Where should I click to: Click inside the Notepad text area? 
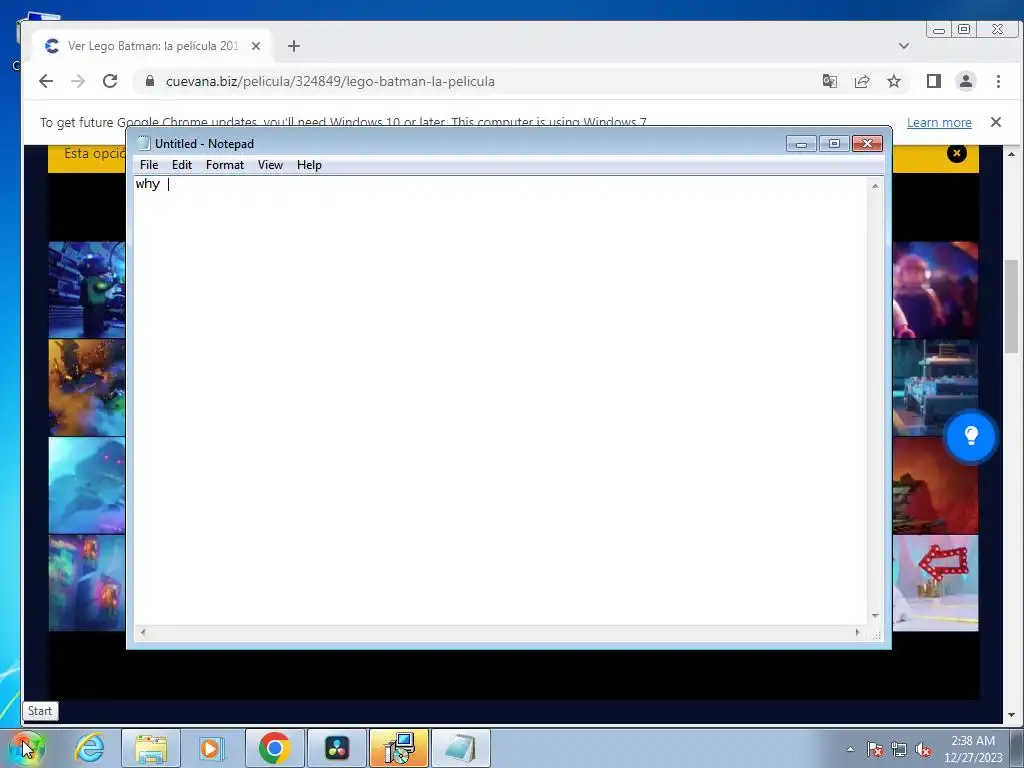point(500,400)
